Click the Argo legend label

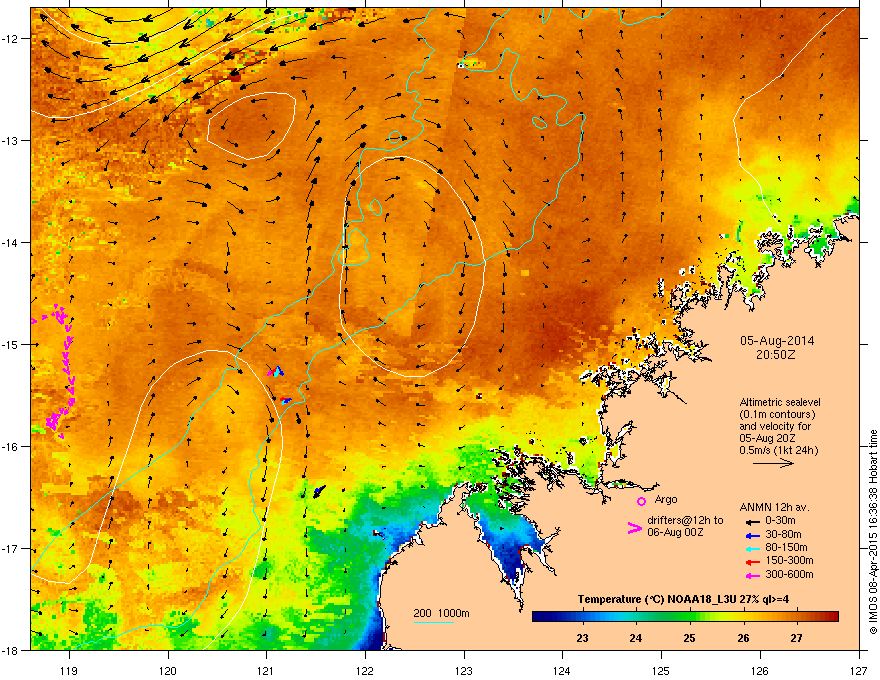(x=666, y=499)
